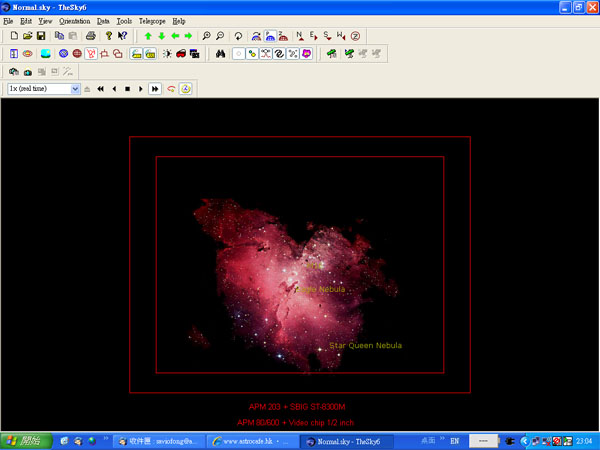Click the Open file folder icon

coord(27,36)
